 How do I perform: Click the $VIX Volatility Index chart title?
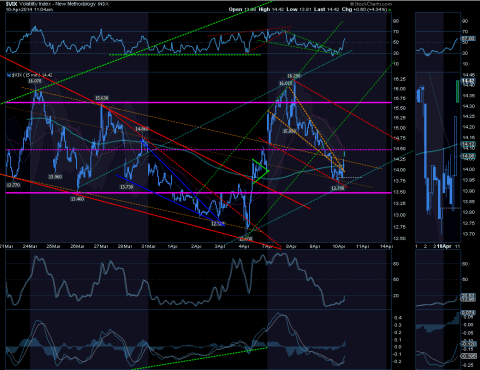click(57, 4)
